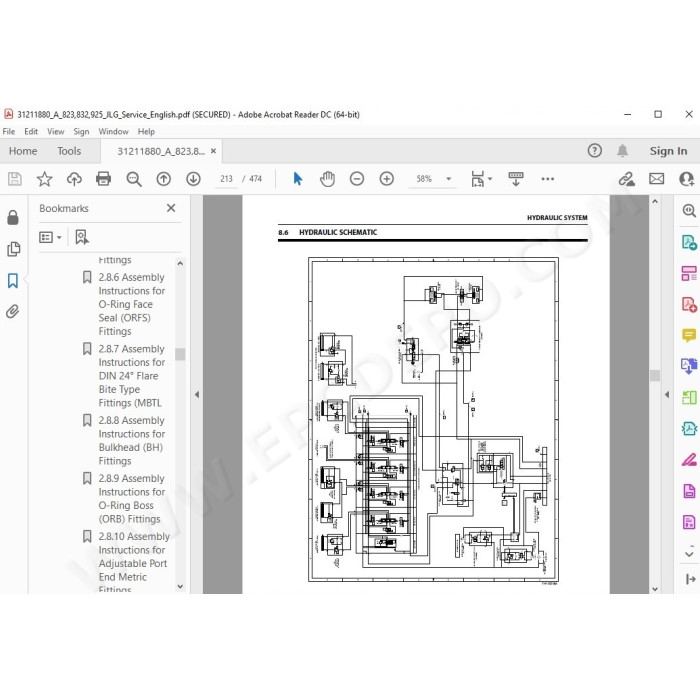Open more tools ellipsis menu
Screen dimensions: 700x700
point(548,179)
